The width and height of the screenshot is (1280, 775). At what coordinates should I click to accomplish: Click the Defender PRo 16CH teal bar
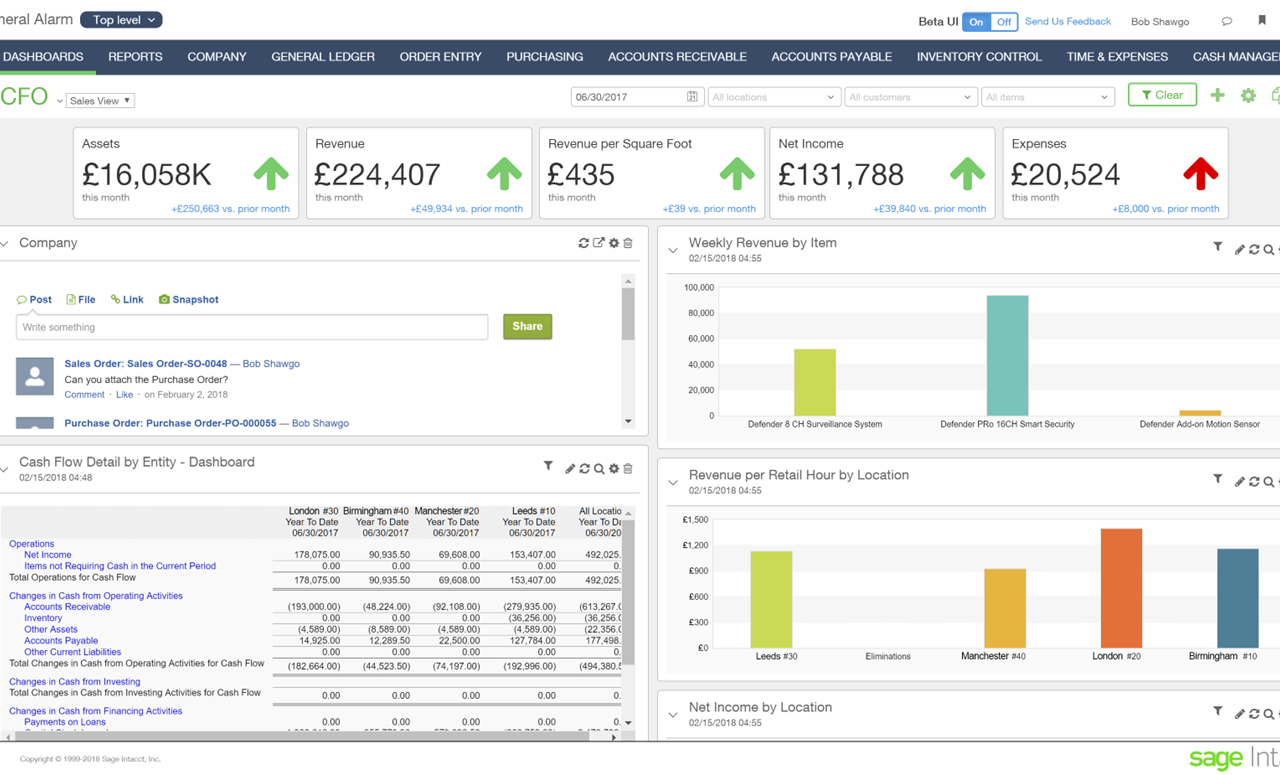[1007, 355]
